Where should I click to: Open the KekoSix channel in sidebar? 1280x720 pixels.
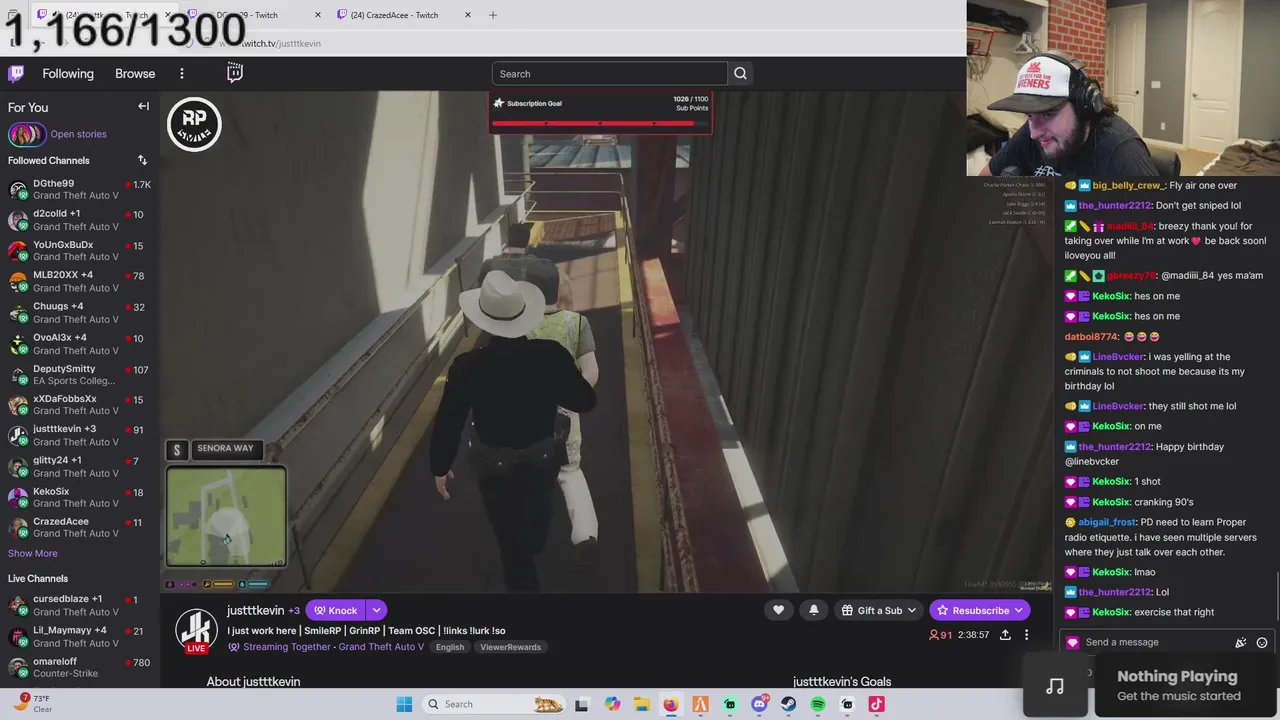click(80, 497)
